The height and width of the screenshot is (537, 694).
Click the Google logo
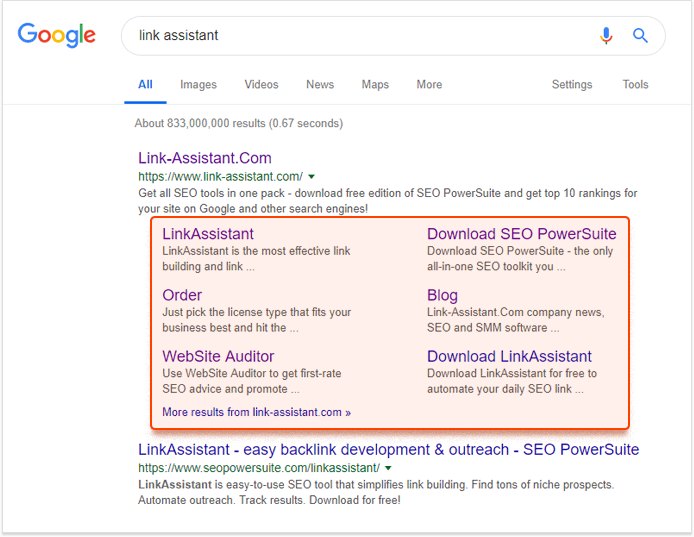coord(57,35)
